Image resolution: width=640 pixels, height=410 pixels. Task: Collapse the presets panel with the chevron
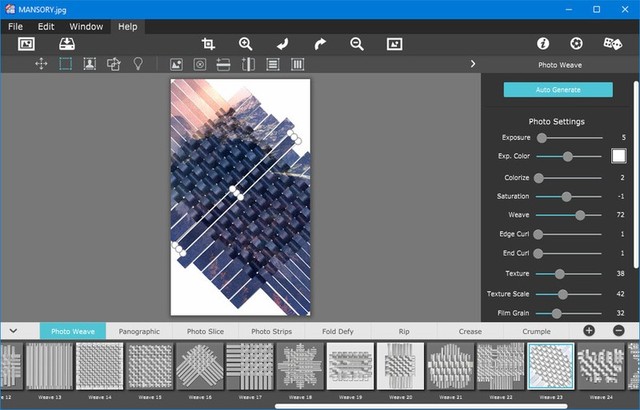[14, 331]
